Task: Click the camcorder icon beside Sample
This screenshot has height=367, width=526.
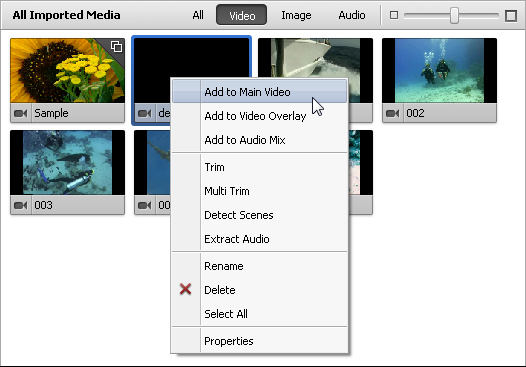Action: (20, 113)
